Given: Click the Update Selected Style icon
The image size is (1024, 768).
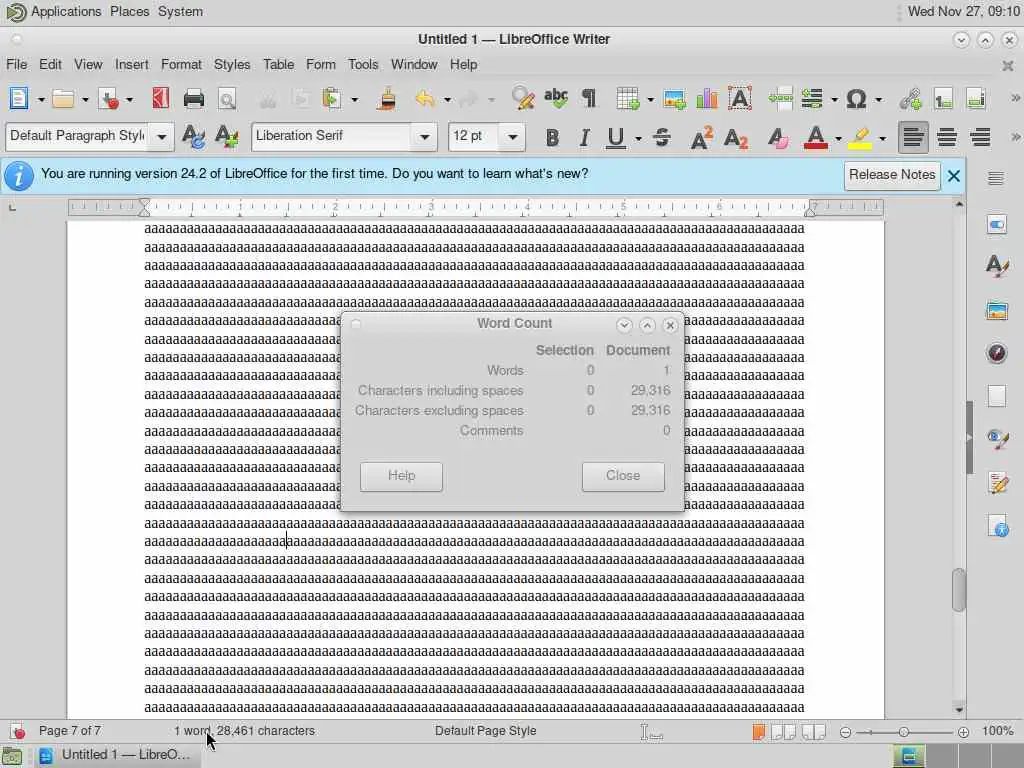Looking at the screenshot, I should point(193,136).
